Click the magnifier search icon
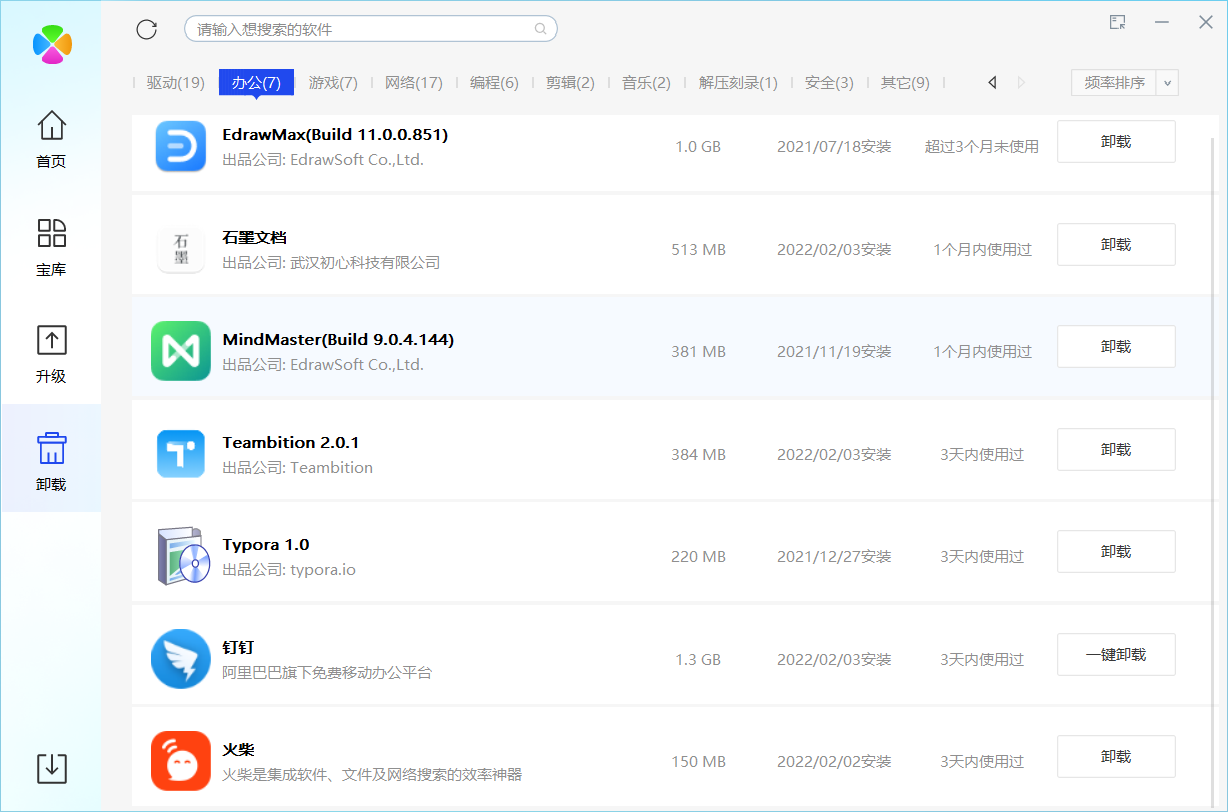 (x=541, y=29)
